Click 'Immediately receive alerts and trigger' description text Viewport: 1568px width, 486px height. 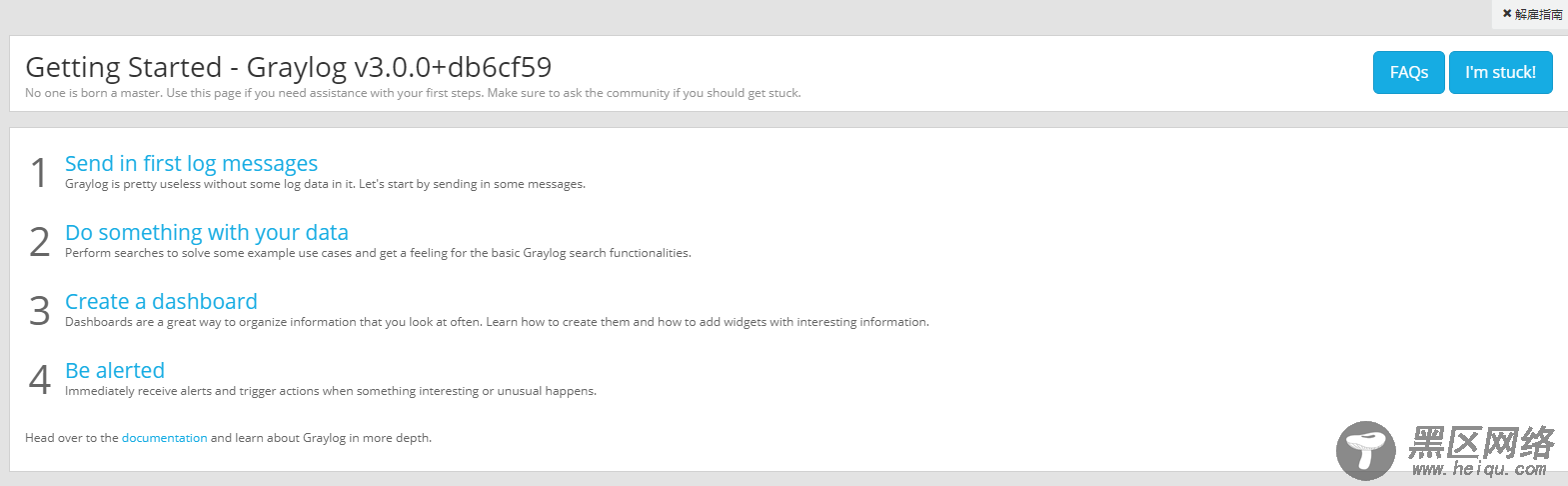point(331,391)
